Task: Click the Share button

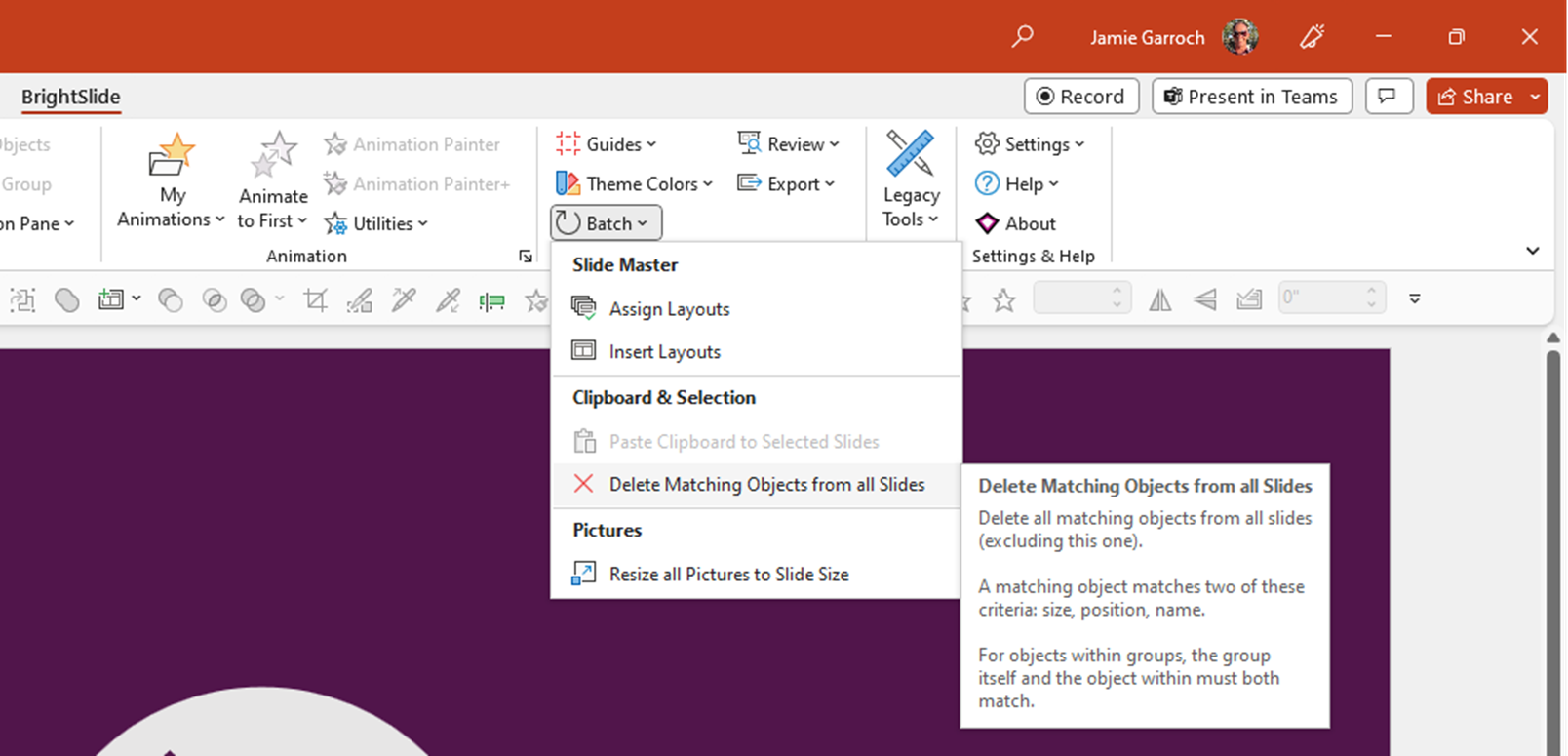Action: coord(1475,97)
